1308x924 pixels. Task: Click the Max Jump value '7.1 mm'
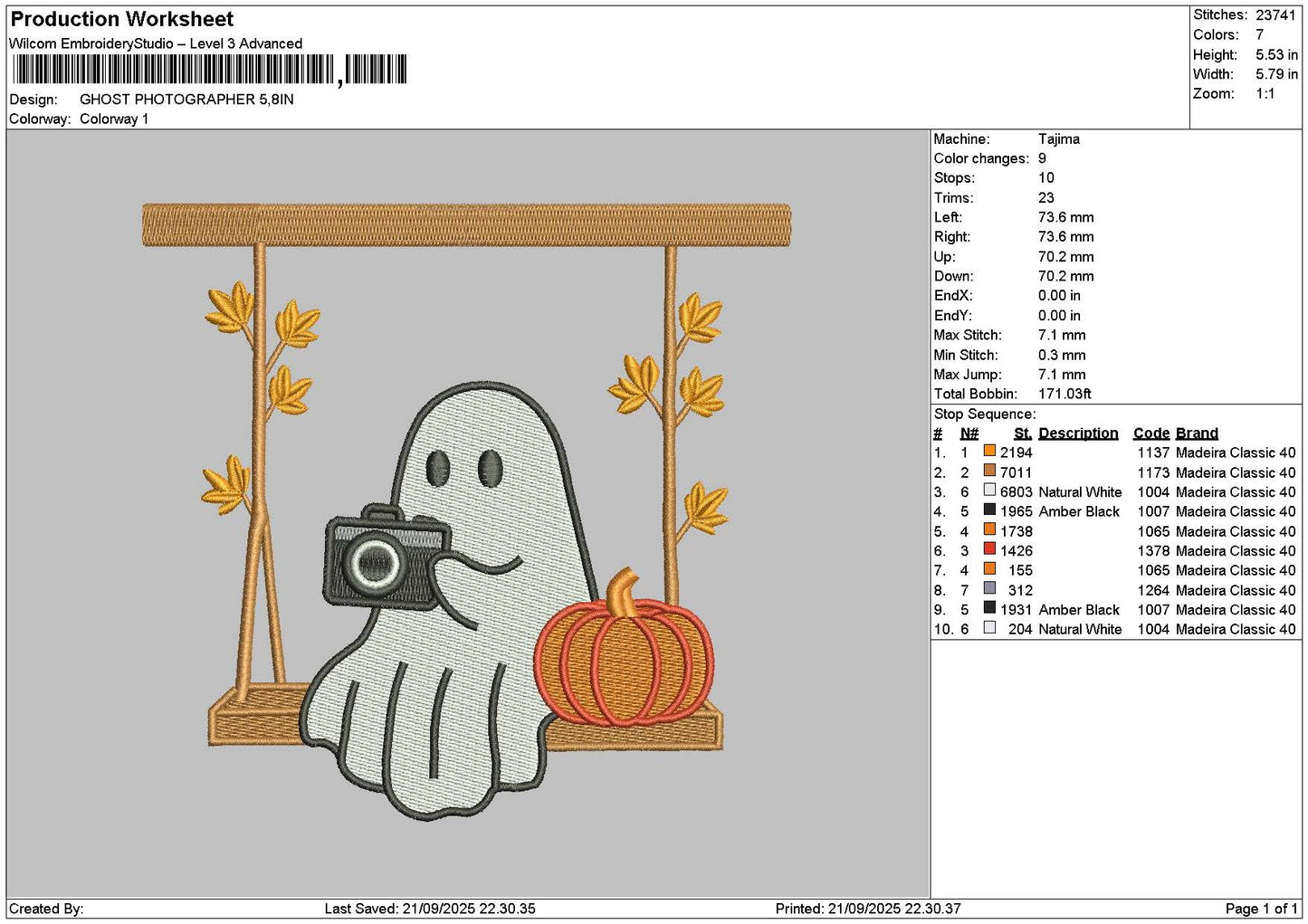(x=1062, y=375)
